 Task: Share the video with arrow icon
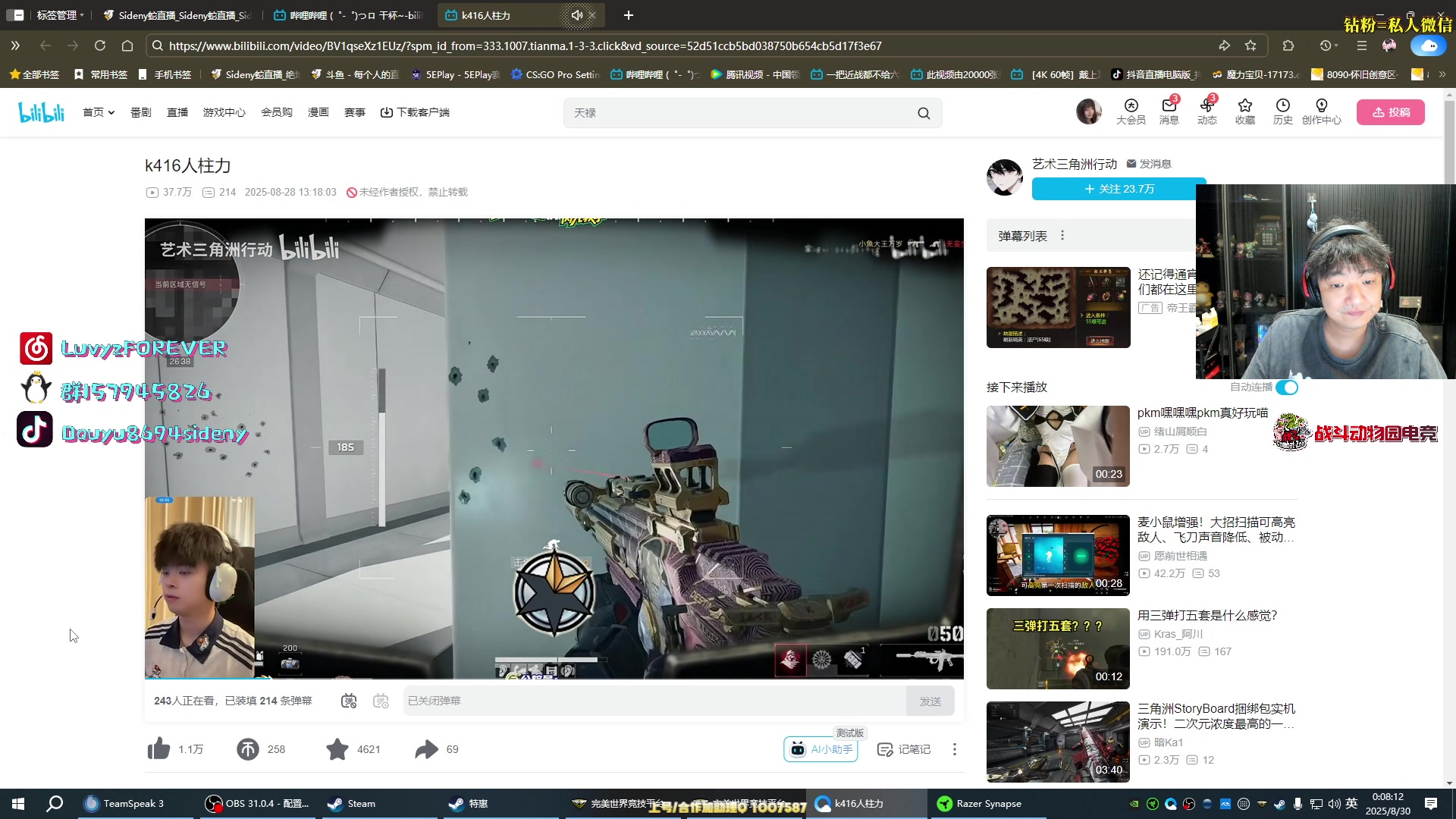pyautogui.click(x=426, y=748)
